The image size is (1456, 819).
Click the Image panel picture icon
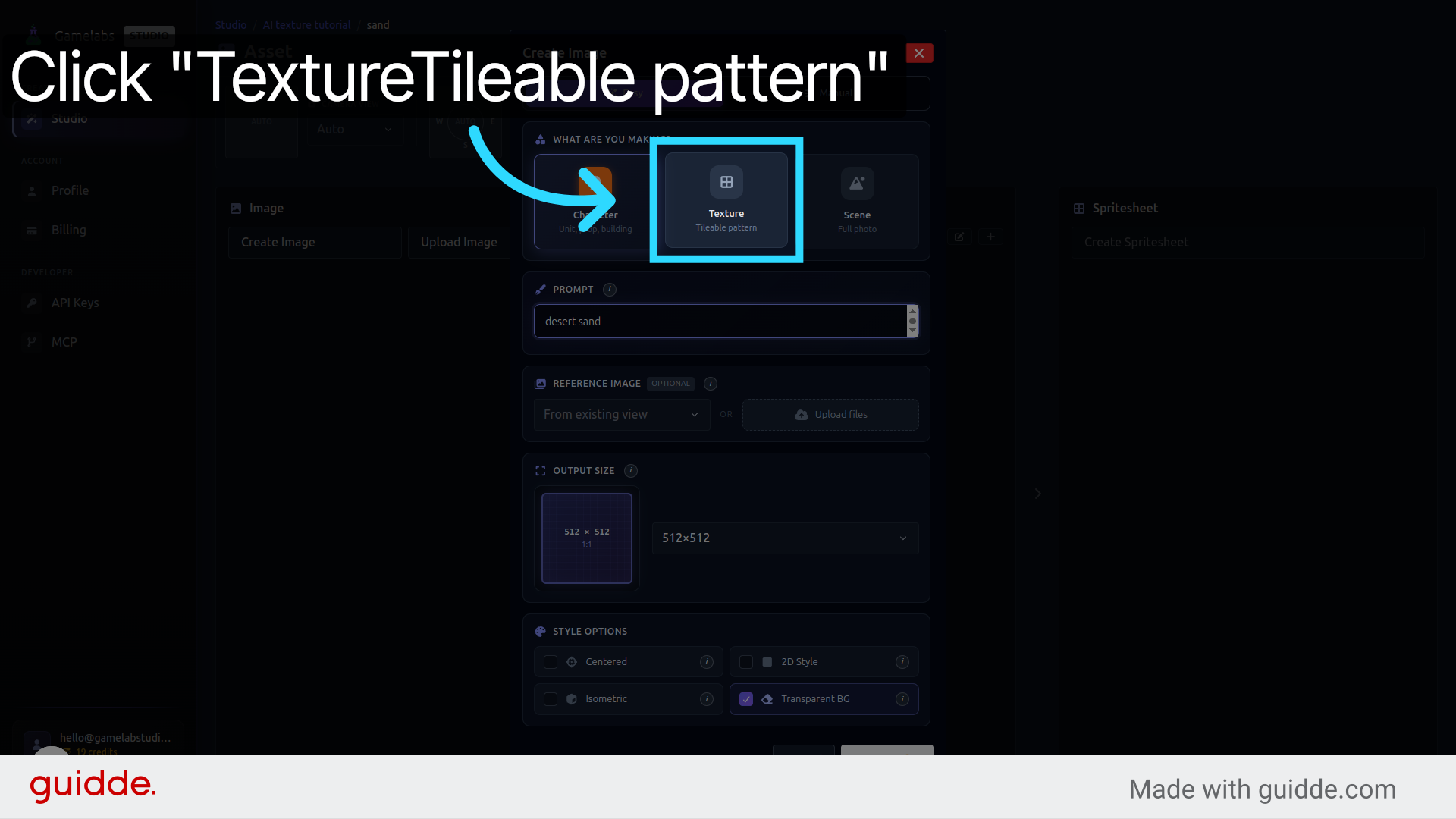pos(236,209)
